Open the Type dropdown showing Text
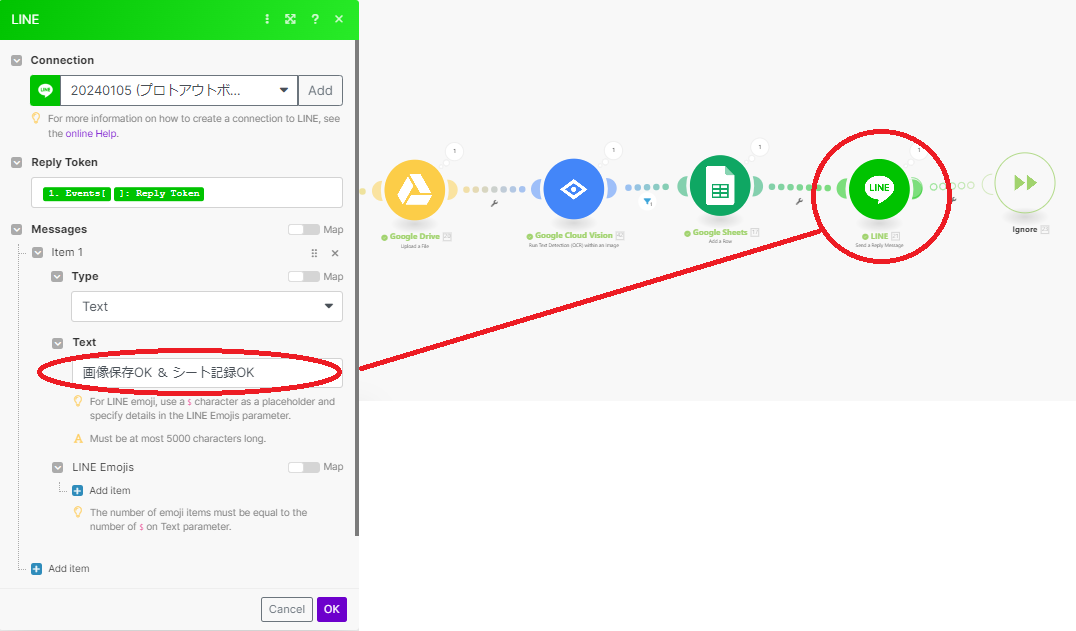Screen dimensions: 1076x631 207,307
